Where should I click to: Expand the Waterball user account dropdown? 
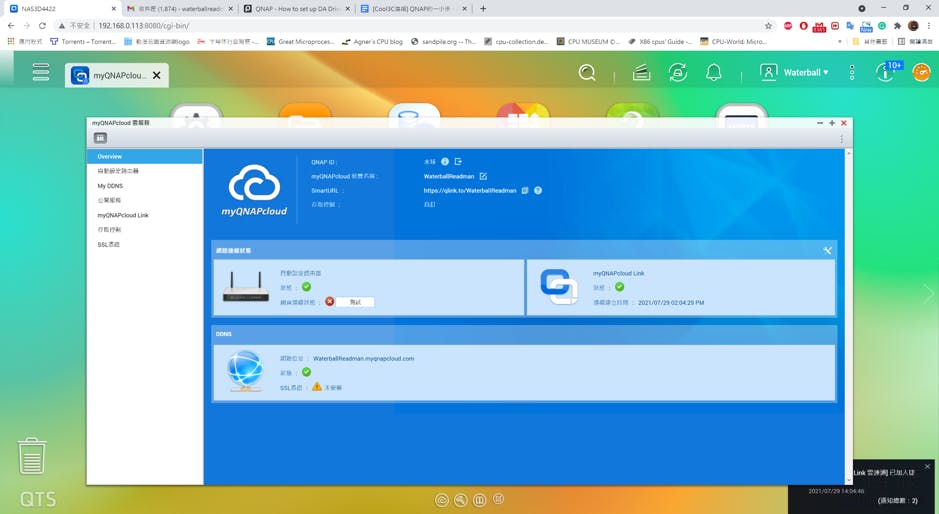[795, 72]
